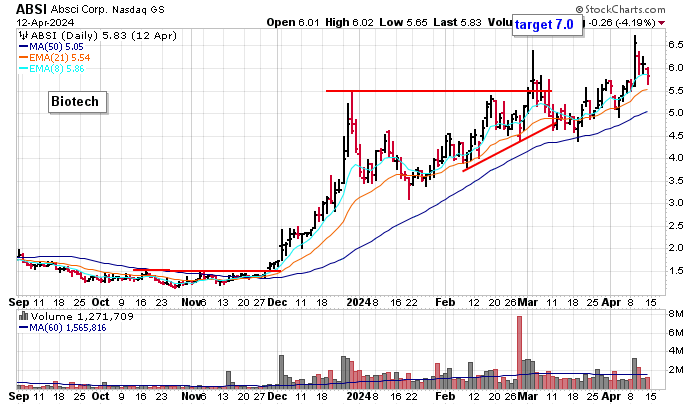
Task: Click the orange line swatch beside EMA(21)
Action: 24,58
